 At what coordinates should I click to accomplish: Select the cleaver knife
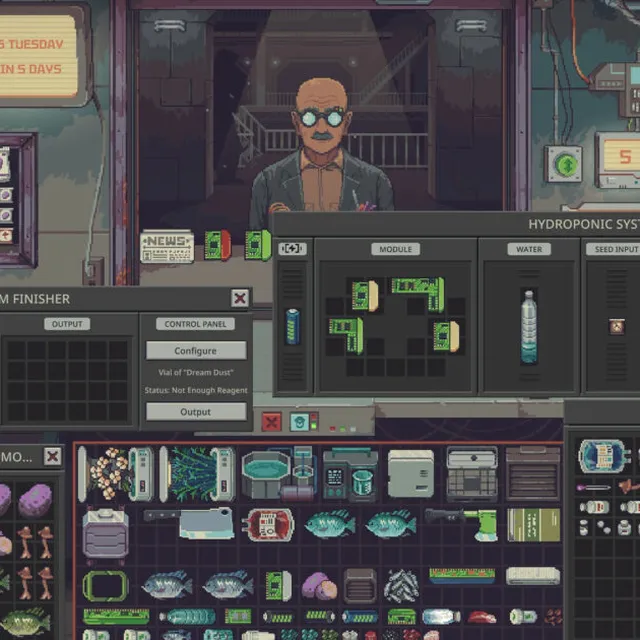click(x=189, y=523)
